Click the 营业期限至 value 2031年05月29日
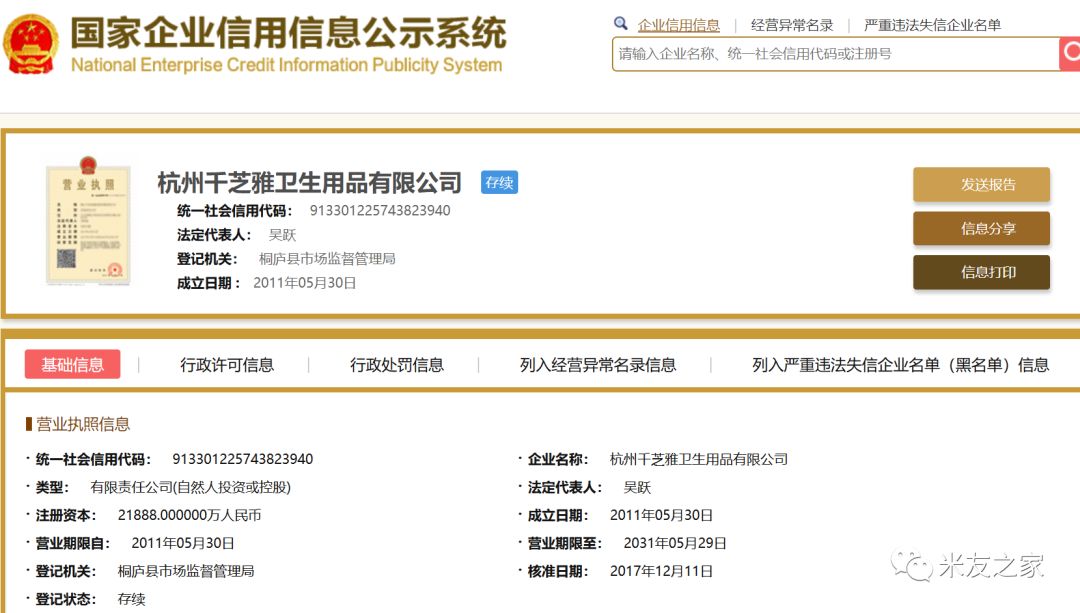Viewport: 1080px width, 613px height. coord(675,543)
